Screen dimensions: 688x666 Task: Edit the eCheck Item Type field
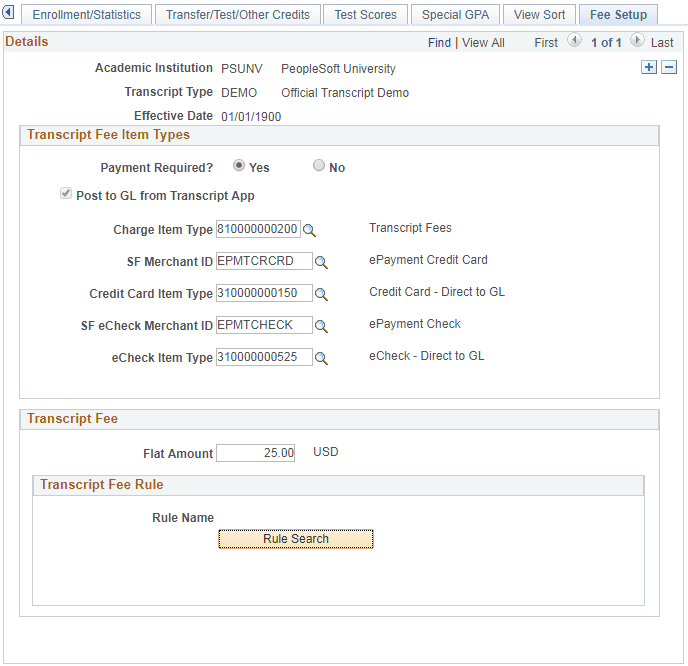click(x=264, y=357)
